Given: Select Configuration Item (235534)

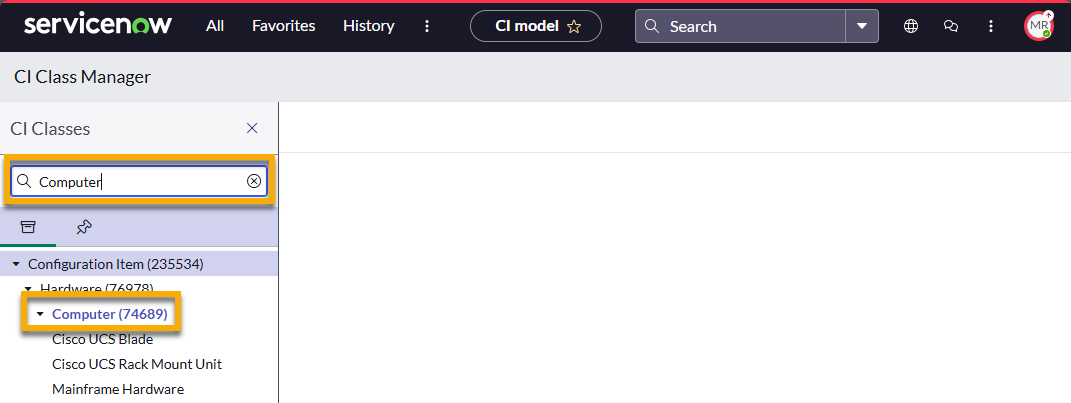Looking at the screenshot, I should pyautogui.click(x=115, y=264).
